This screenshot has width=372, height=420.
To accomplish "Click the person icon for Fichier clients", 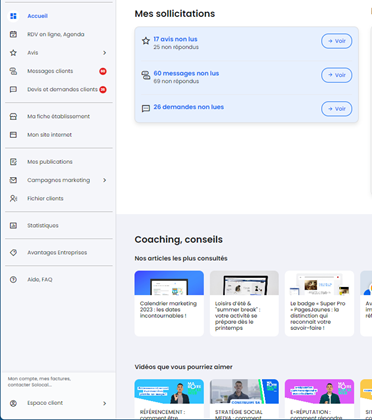I will point(13,198).
